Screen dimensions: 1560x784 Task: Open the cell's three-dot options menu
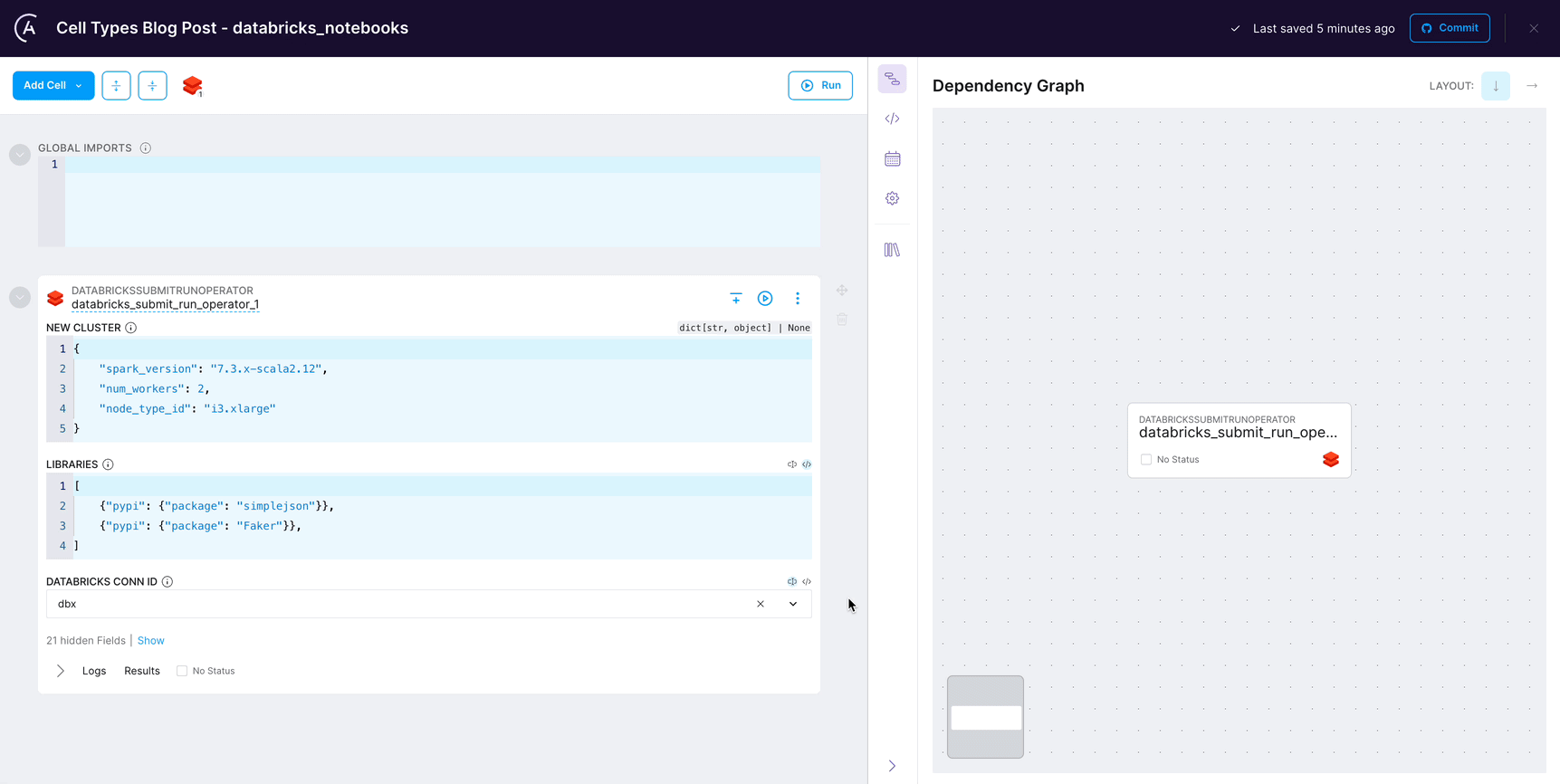pyautogui.click(x=798, y=298)
